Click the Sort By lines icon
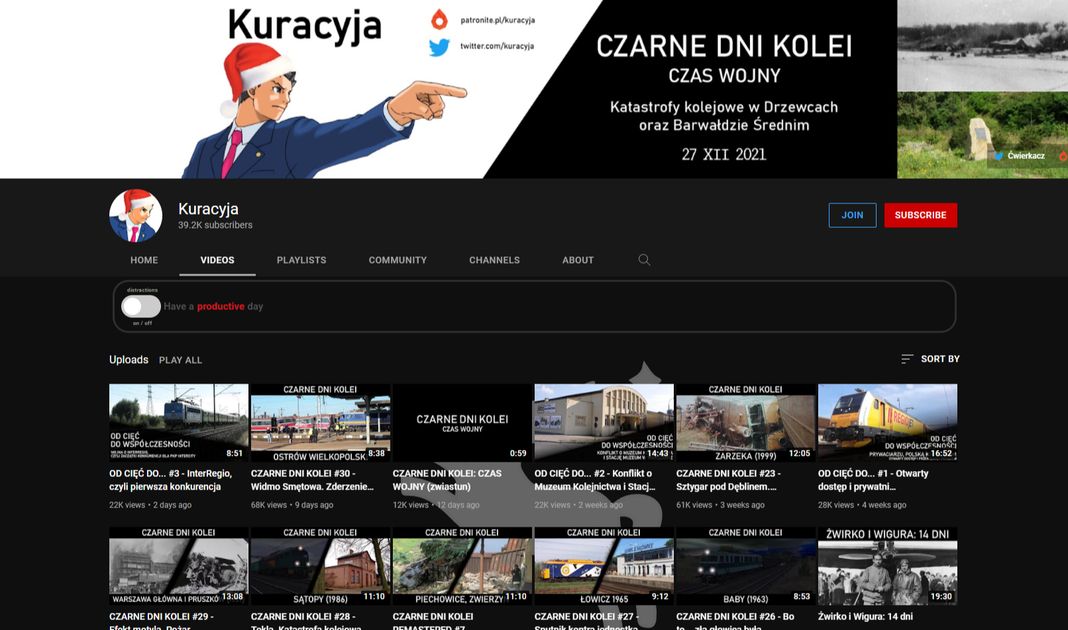This screenshot has width=1068, height=630. [x=907, y=359]
